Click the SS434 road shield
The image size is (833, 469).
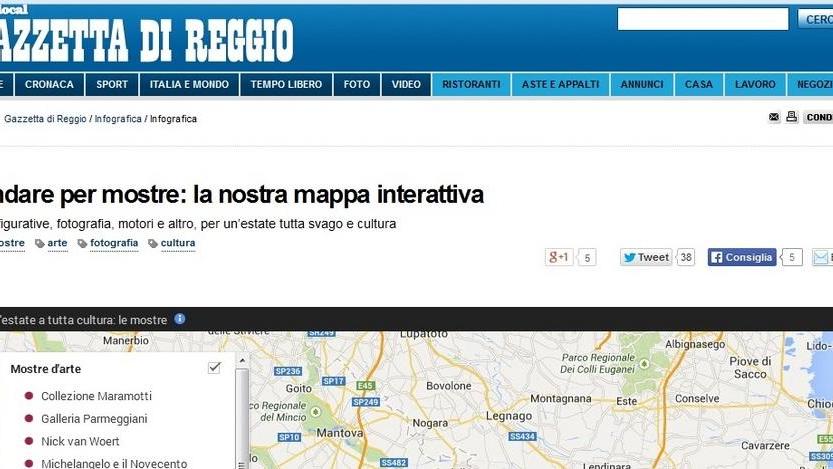tap(522, 437)
